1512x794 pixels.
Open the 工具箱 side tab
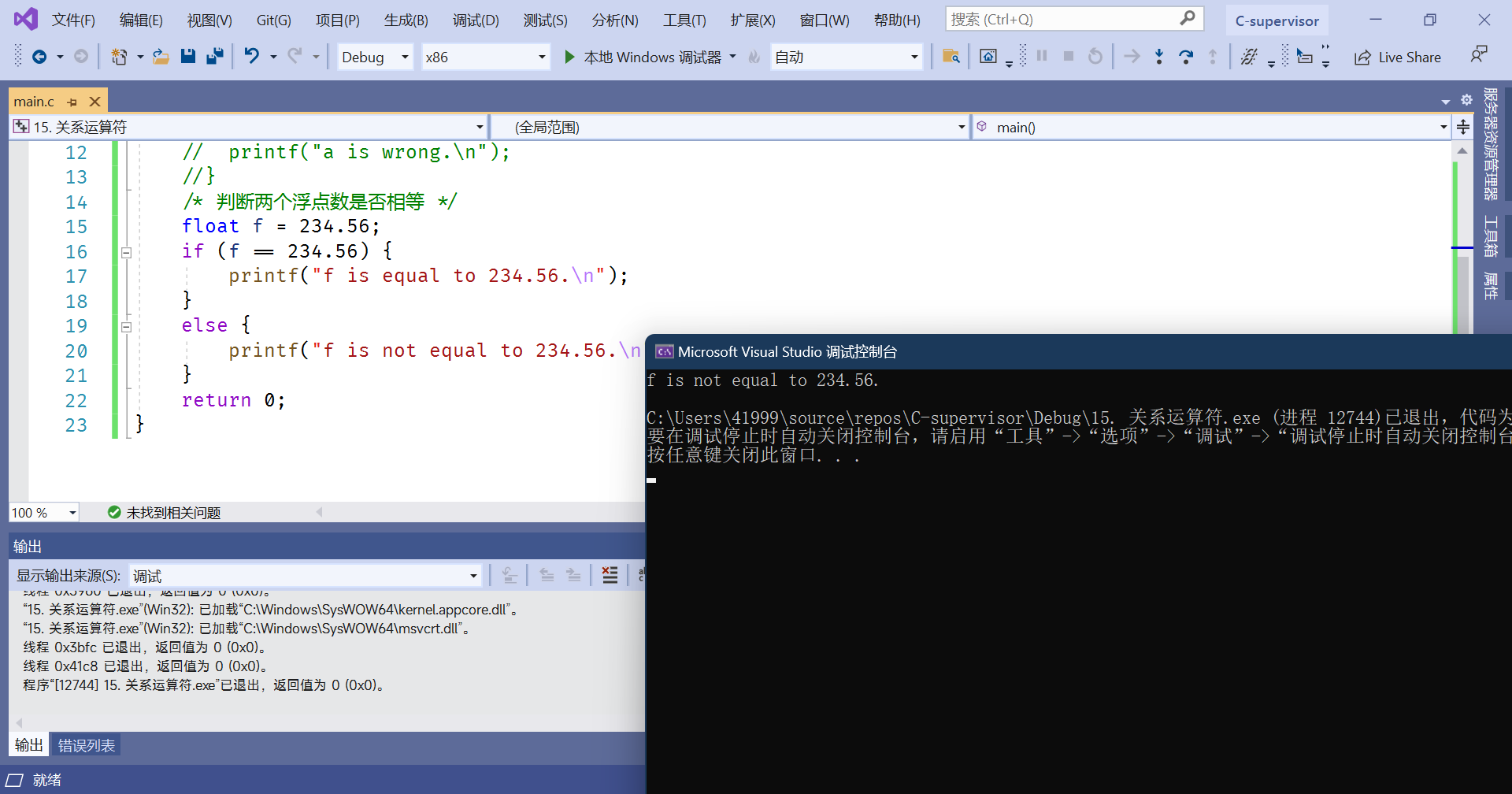1491,236
